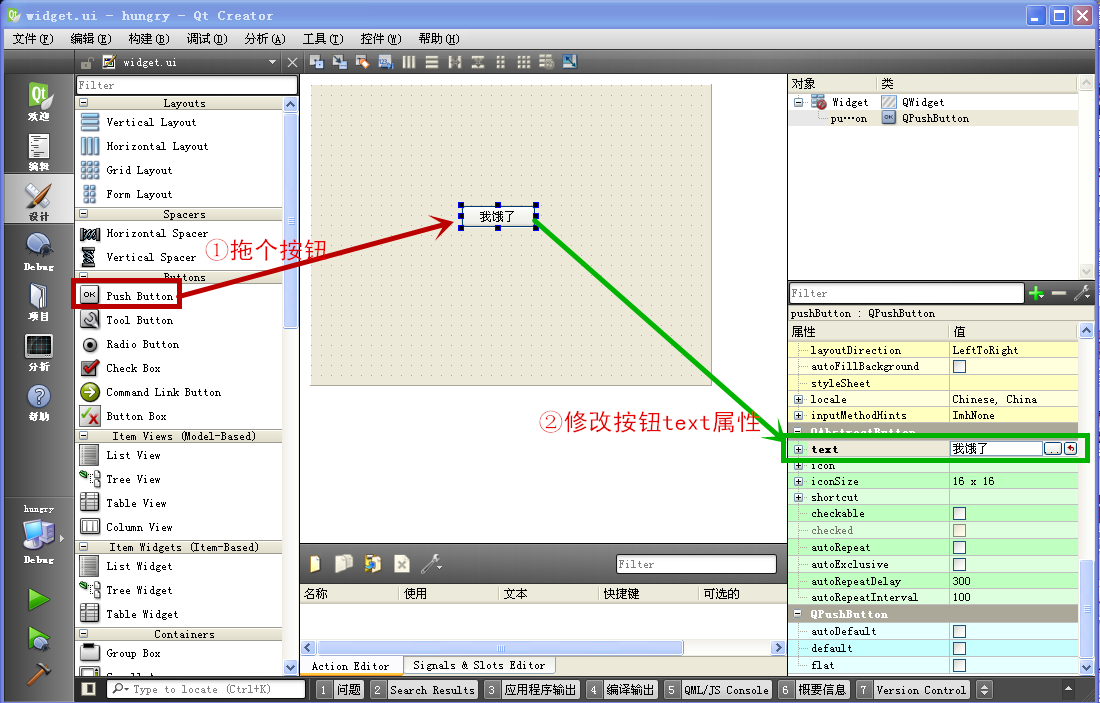Open the Debug mode in sidebar
This screenshot has height=703, width=1100.
tap(39, 250)
